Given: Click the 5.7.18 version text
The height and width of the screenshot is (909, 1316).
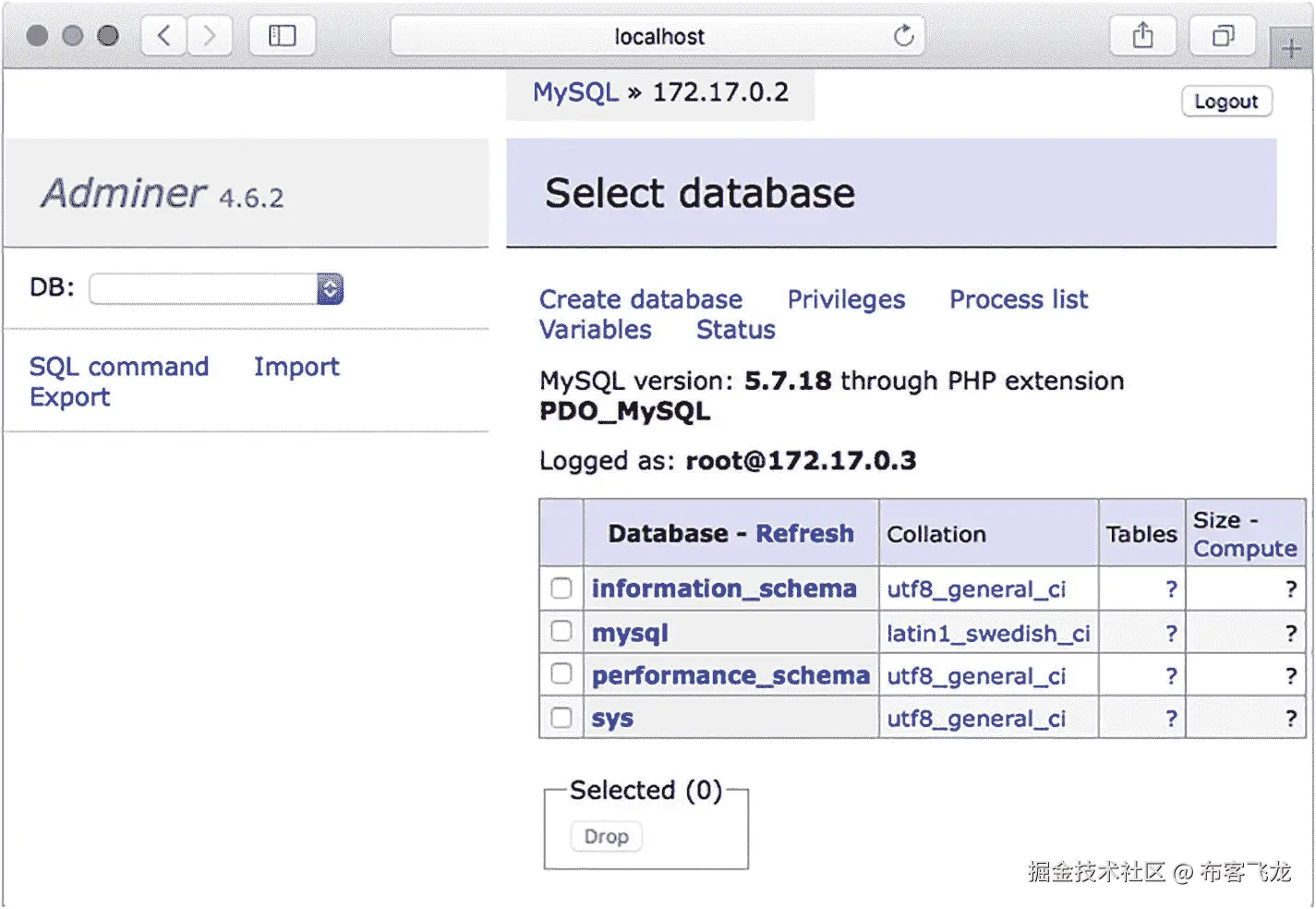Looking at the screenshot, I should click(x=788, y=381).
